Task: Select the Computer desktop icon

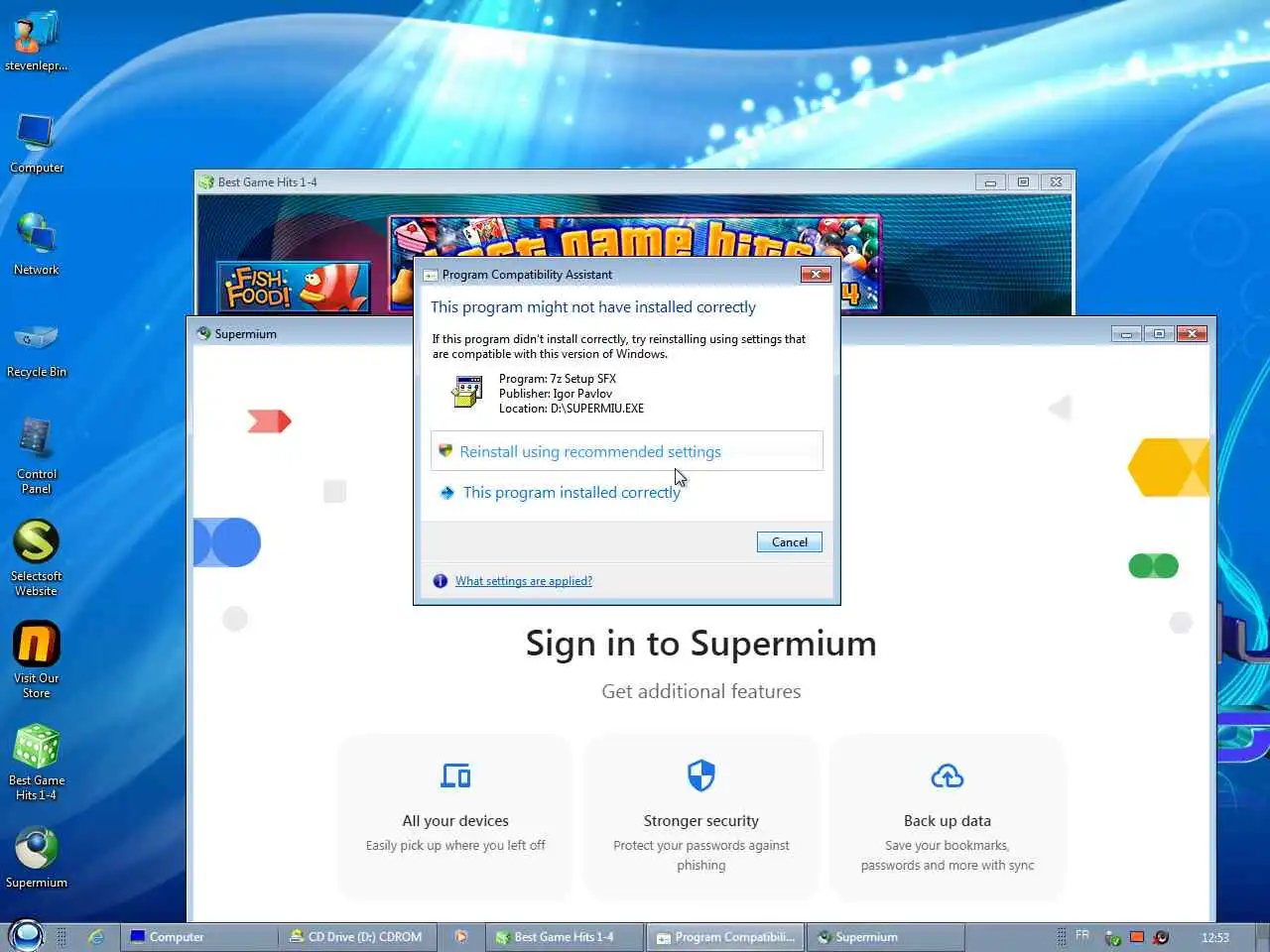Action: [x=36, y=145]
